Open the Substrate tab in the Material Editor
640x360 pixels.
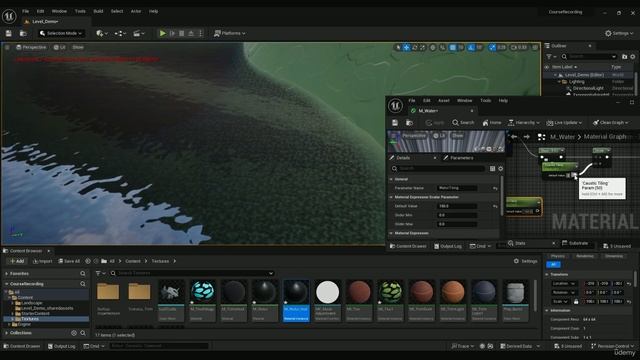(x=575, y=243)
